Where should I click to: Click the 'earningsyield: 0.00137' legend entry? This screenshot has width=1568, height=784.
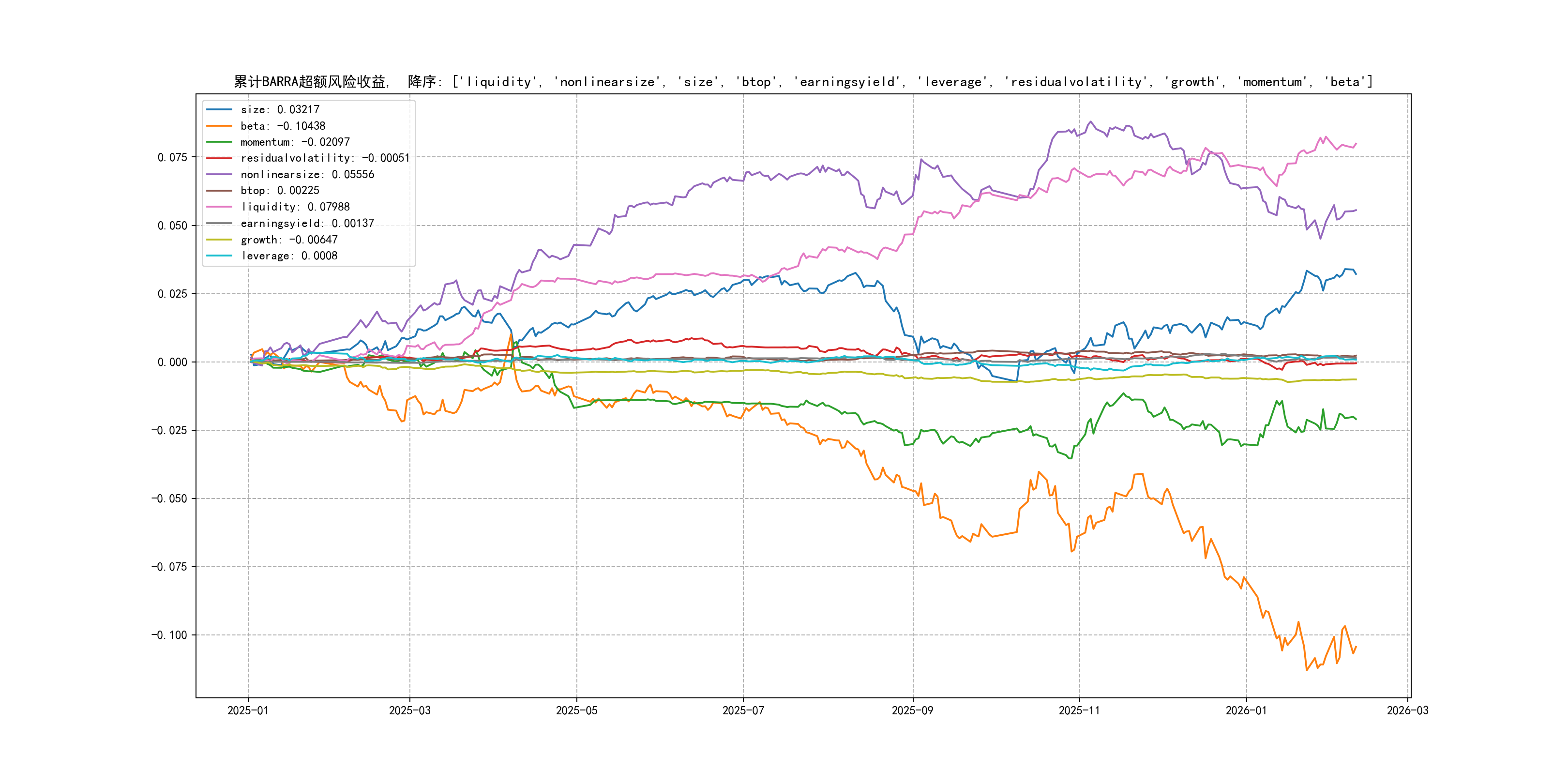[307, 224]
